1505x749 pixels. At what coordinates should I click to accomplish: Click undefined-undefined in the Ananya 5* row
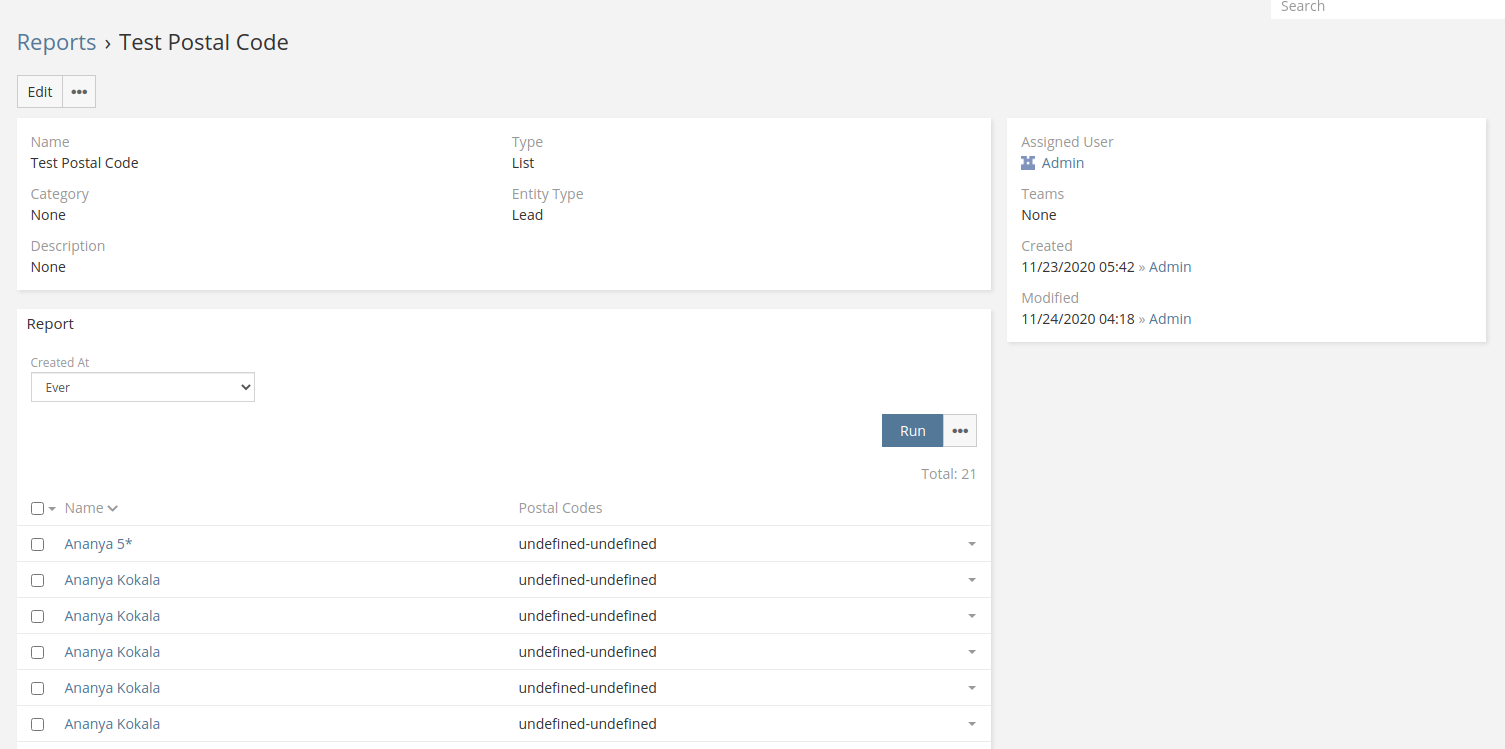(587, 544)
